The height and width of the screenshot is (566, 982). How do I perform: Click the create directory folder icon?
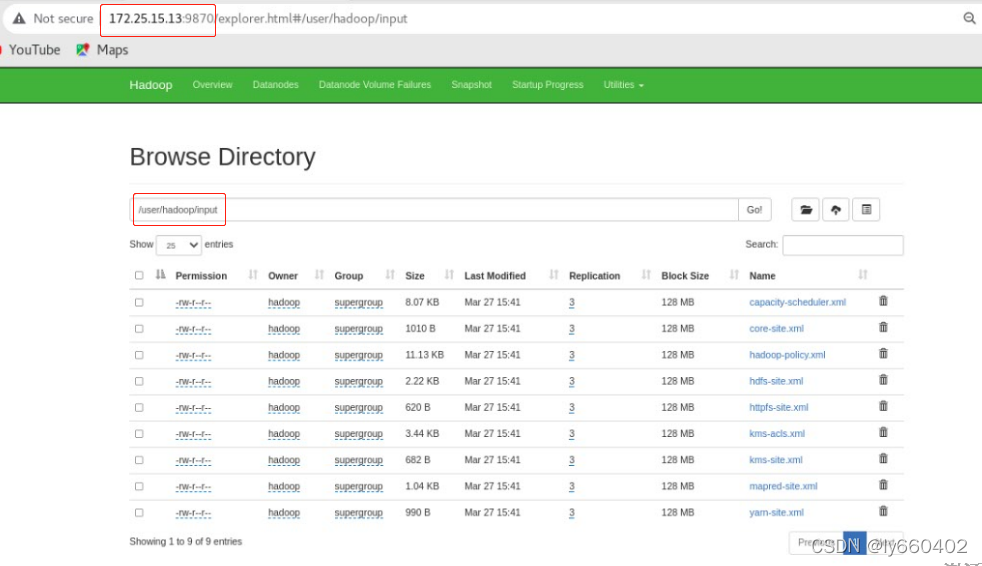(x=805, y=210)
